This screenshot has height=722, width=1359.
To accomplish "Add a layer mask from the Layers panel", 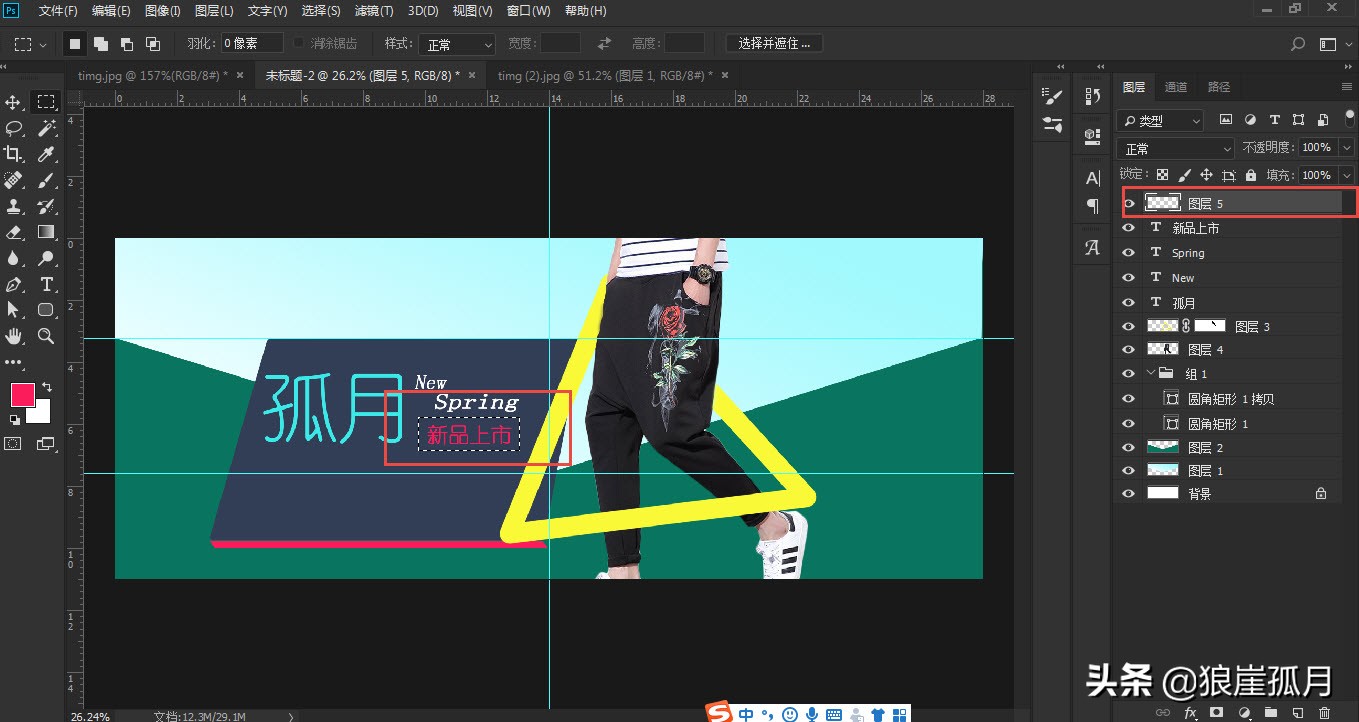I will (1216, 712).
